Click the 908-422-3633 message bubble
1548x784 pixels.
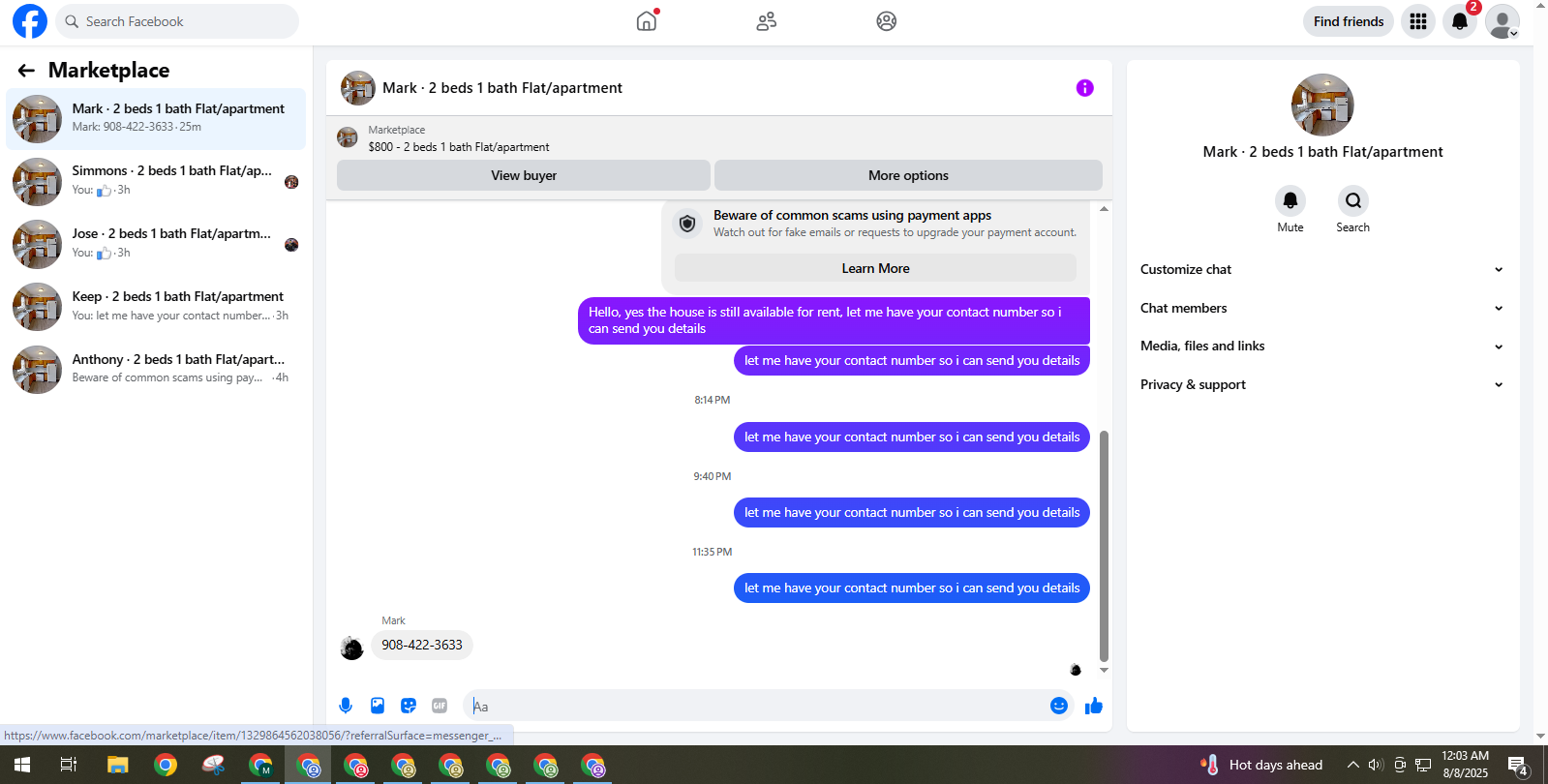click(422, 645)
